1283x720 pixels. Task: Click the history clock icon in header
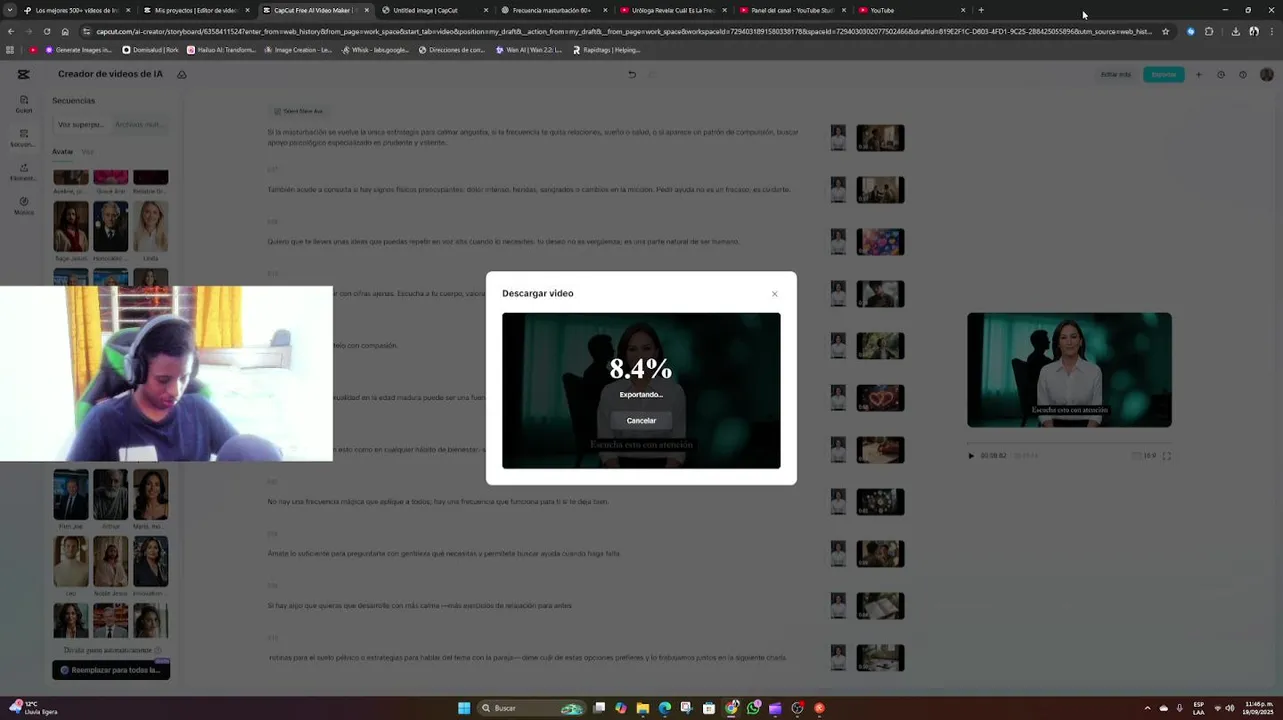1221,74
